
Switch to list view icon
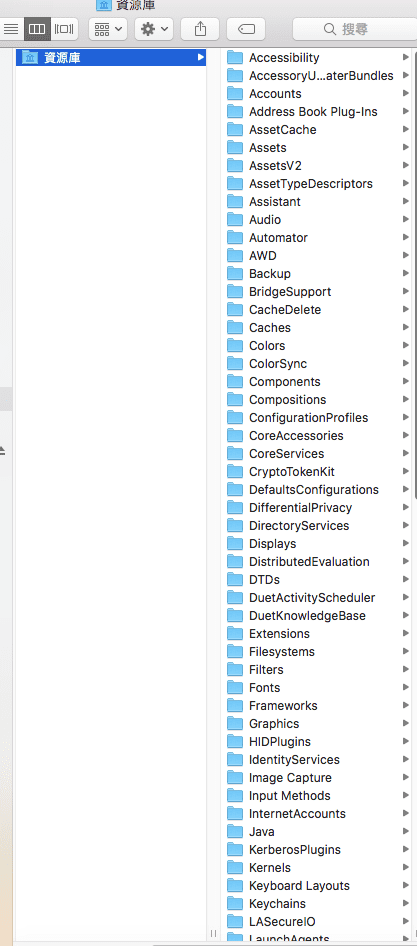[11, 28]
